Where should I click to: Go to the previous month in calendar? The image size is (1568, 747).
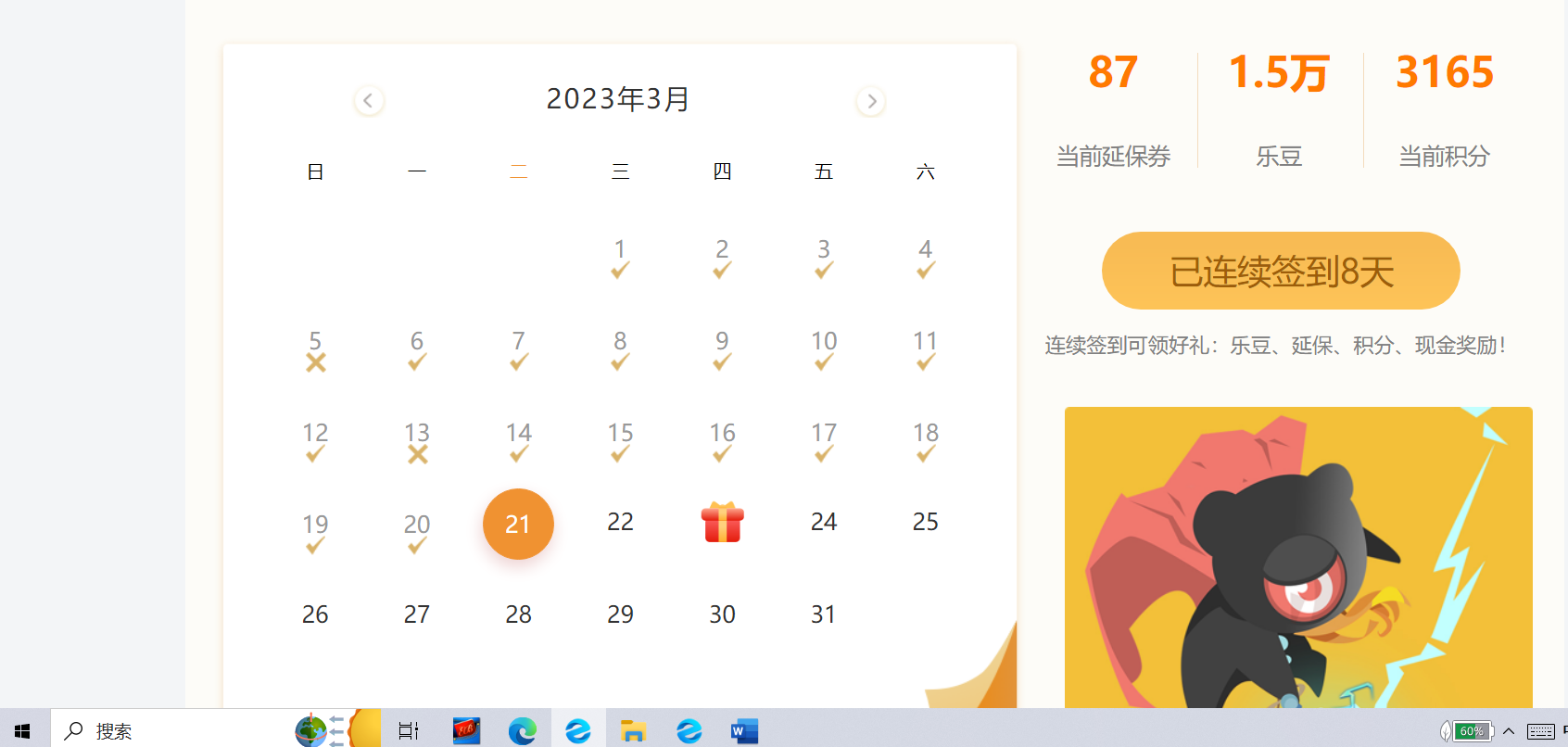[x=369, y=100]
